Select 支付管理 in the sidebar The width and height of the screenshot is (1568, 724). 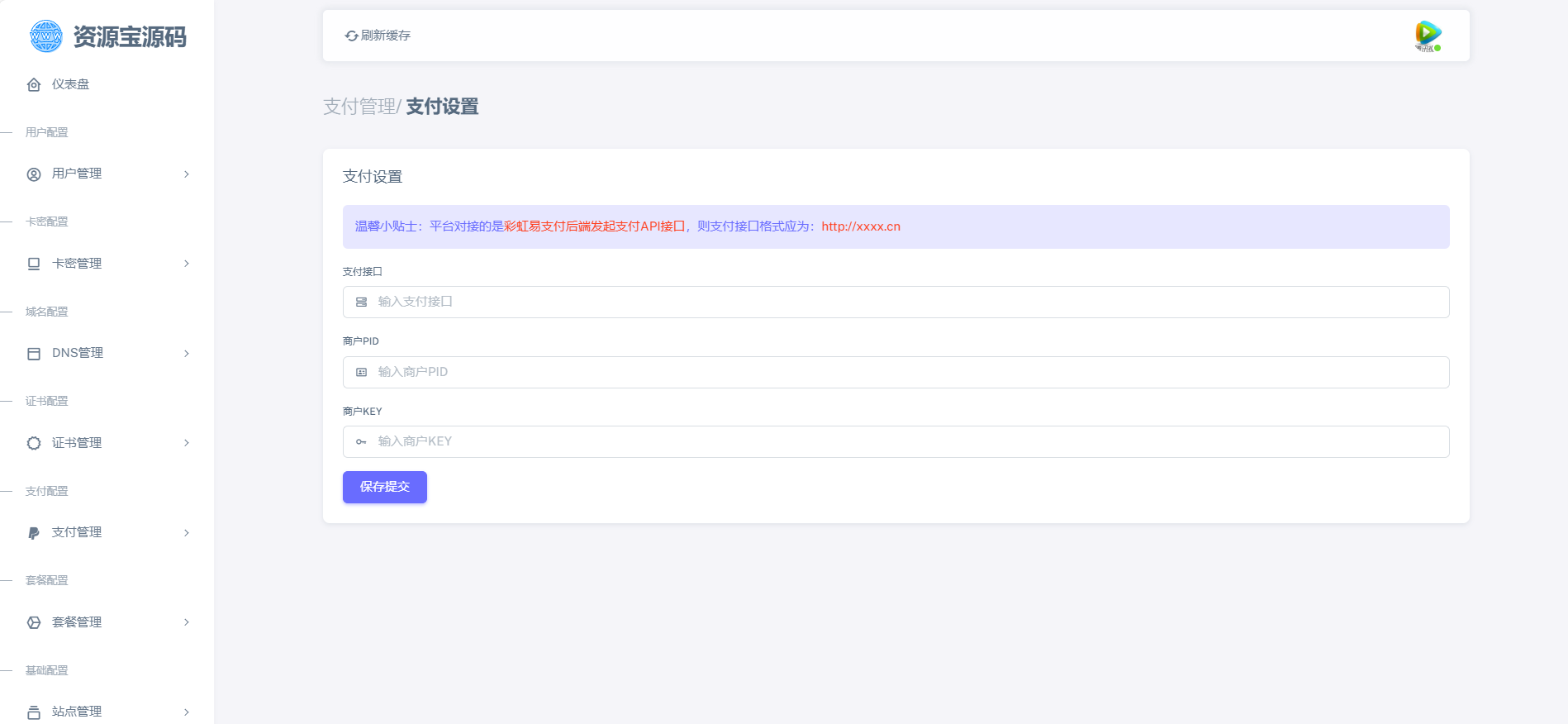pos(77,532)
